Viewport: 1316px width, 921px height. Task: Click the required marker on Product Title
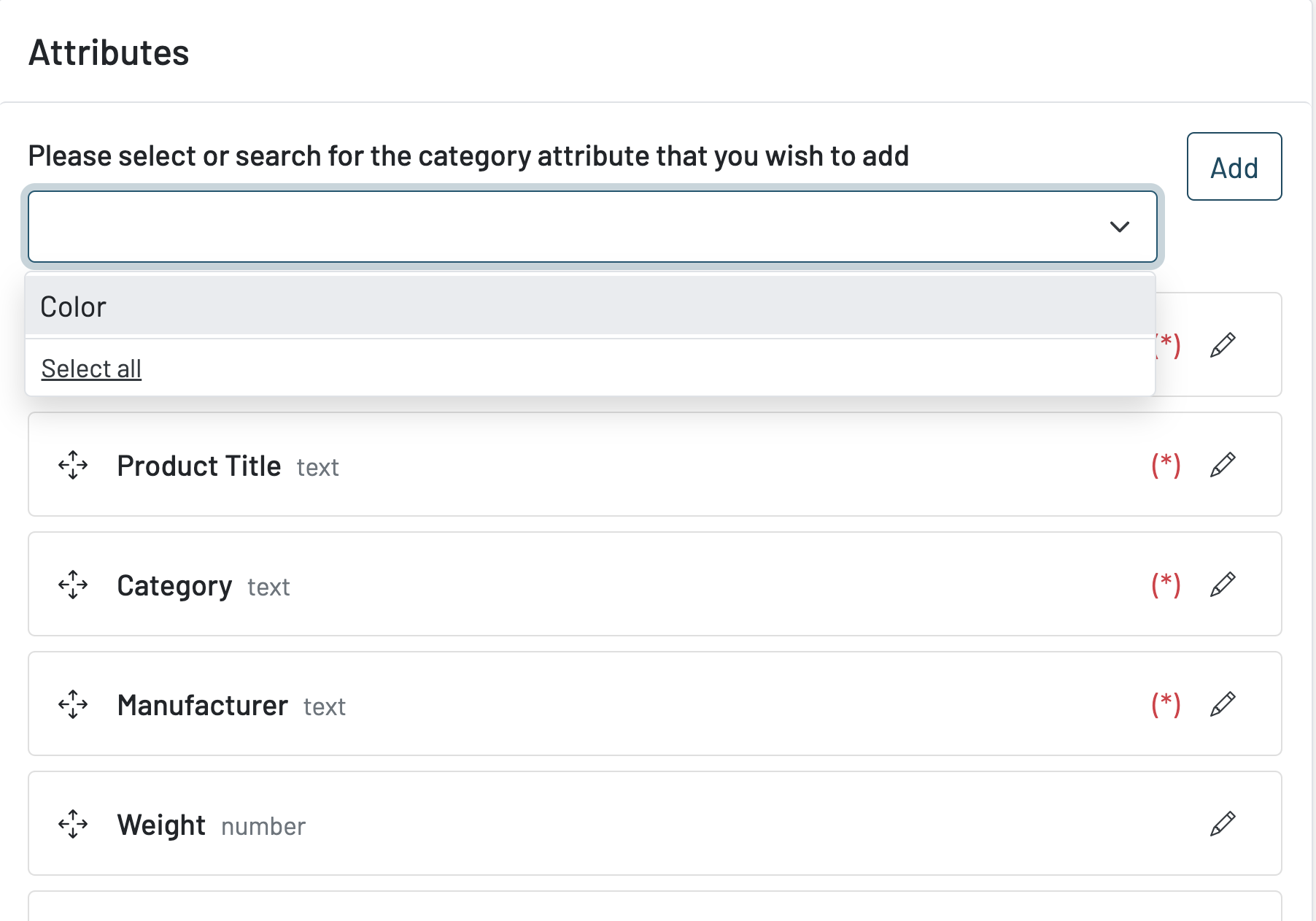[x=1166, y=465]
